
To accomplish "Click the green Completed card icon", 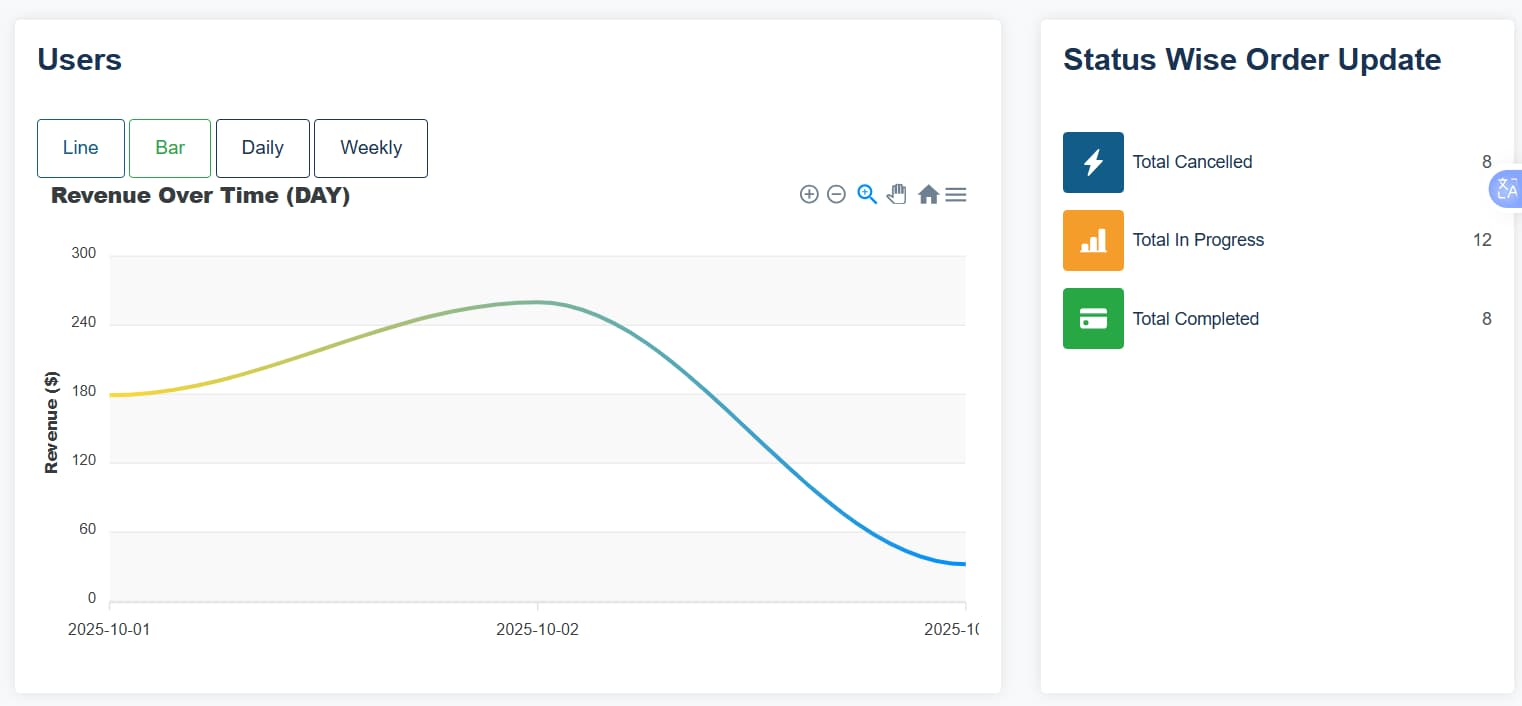I will [x=1093, y=319].
